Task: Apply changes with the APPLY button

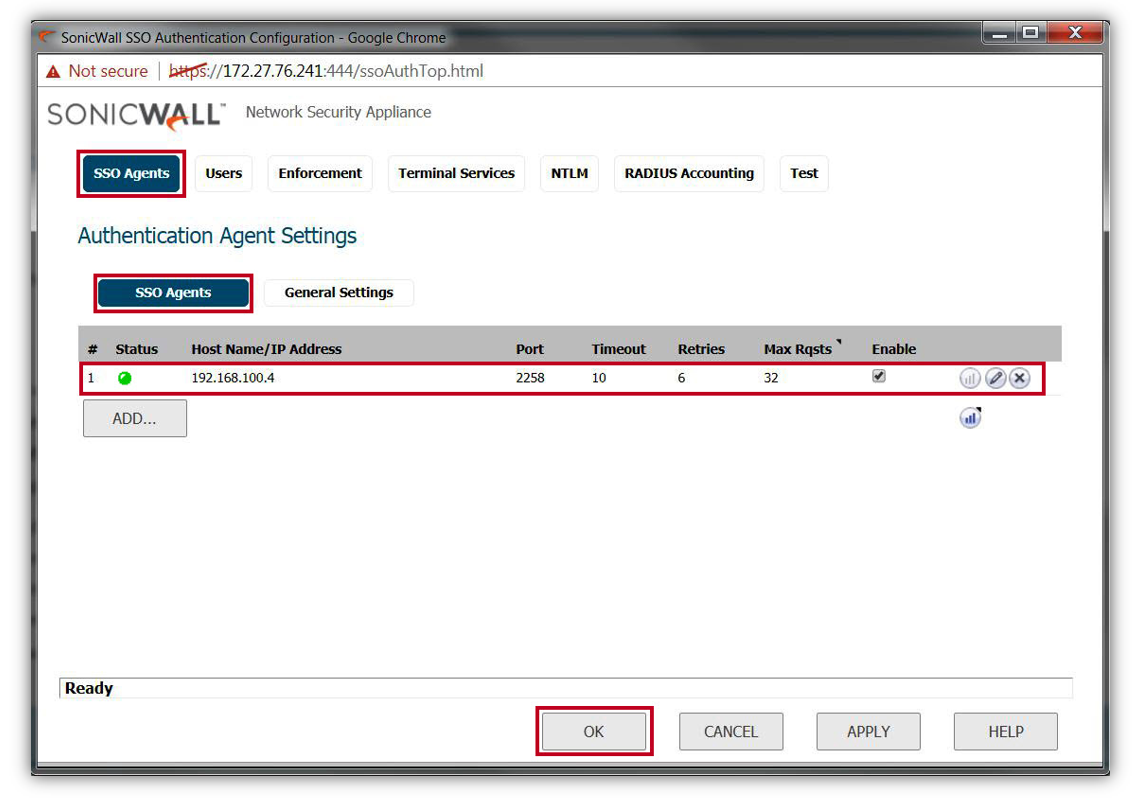Action: pyautogui.click(x=868, y=732)
